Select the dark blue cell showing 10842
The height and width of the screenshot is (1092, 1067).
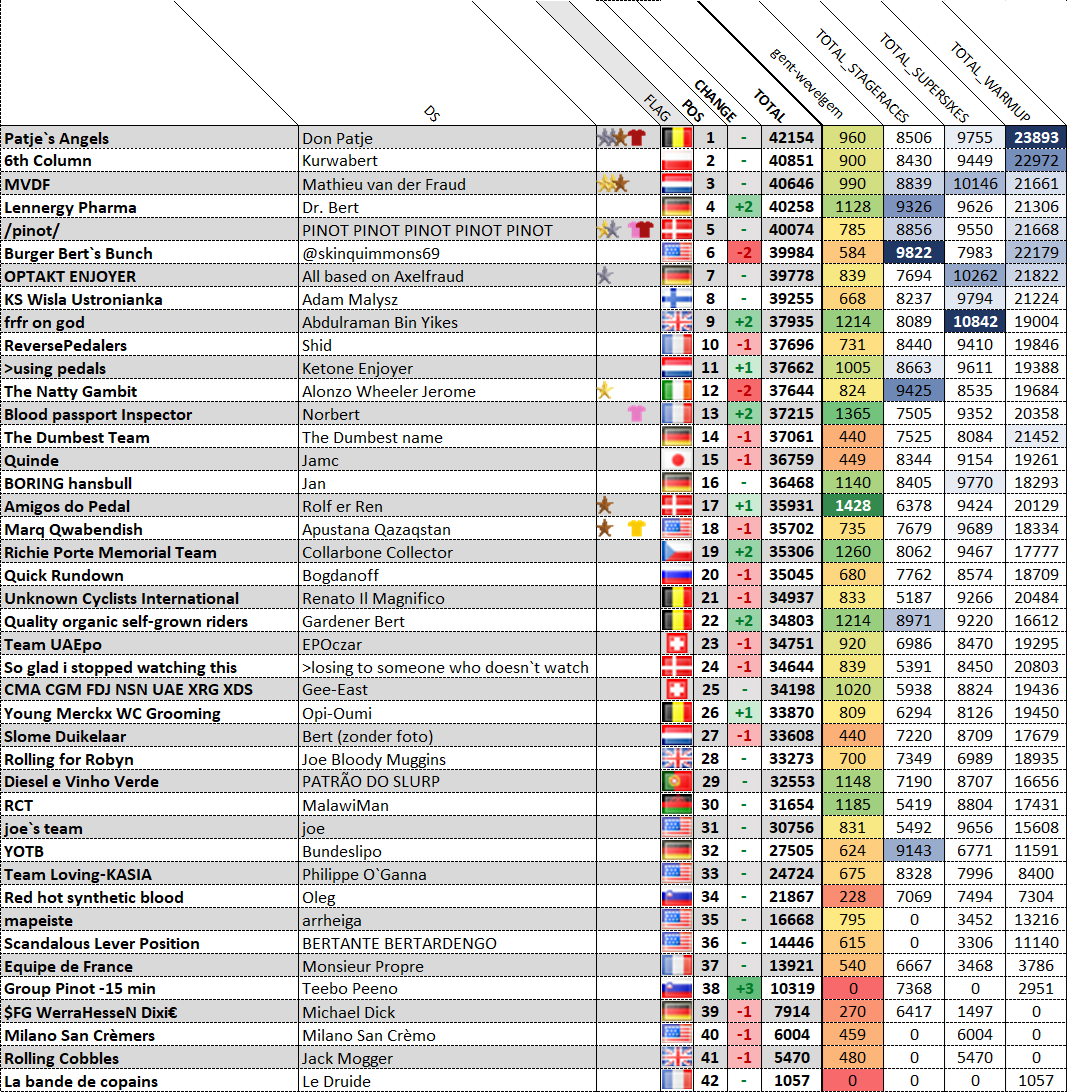974,321
